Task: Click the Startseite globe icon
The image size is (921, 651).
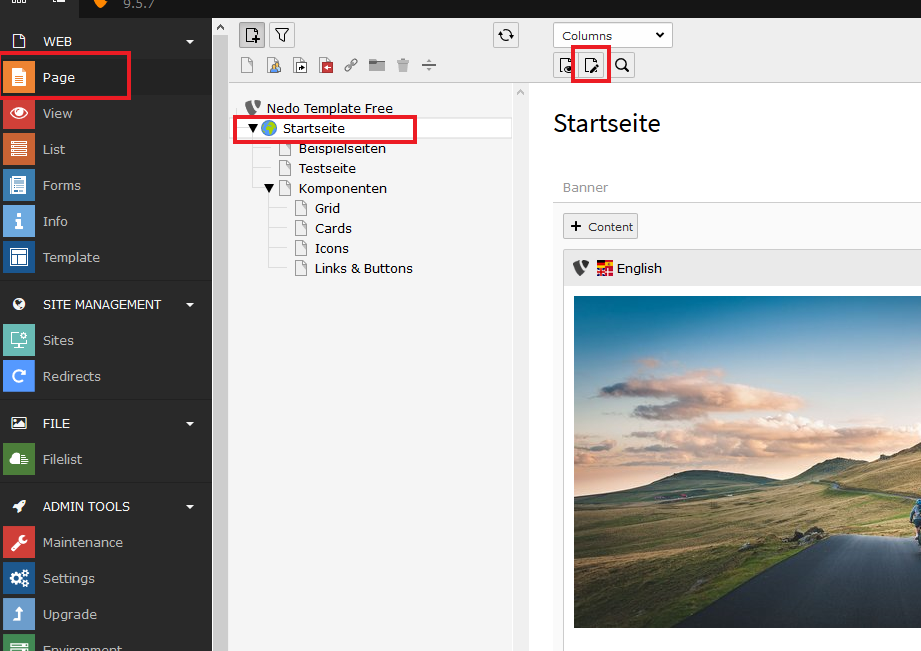Action: coord(269,128)
